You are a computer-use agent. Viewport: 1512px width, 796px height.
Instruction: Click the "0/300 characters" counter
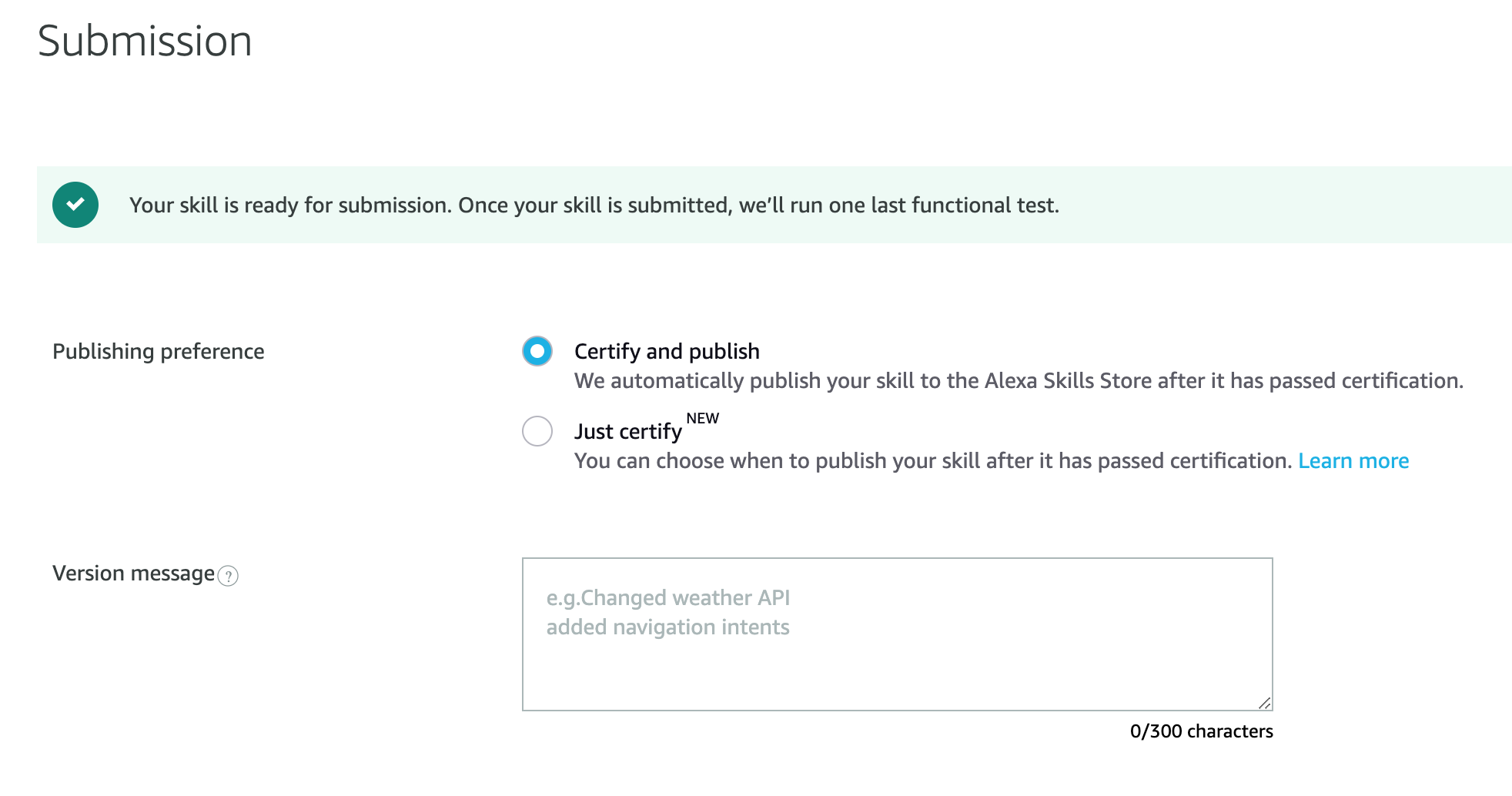pos(1201,731)
